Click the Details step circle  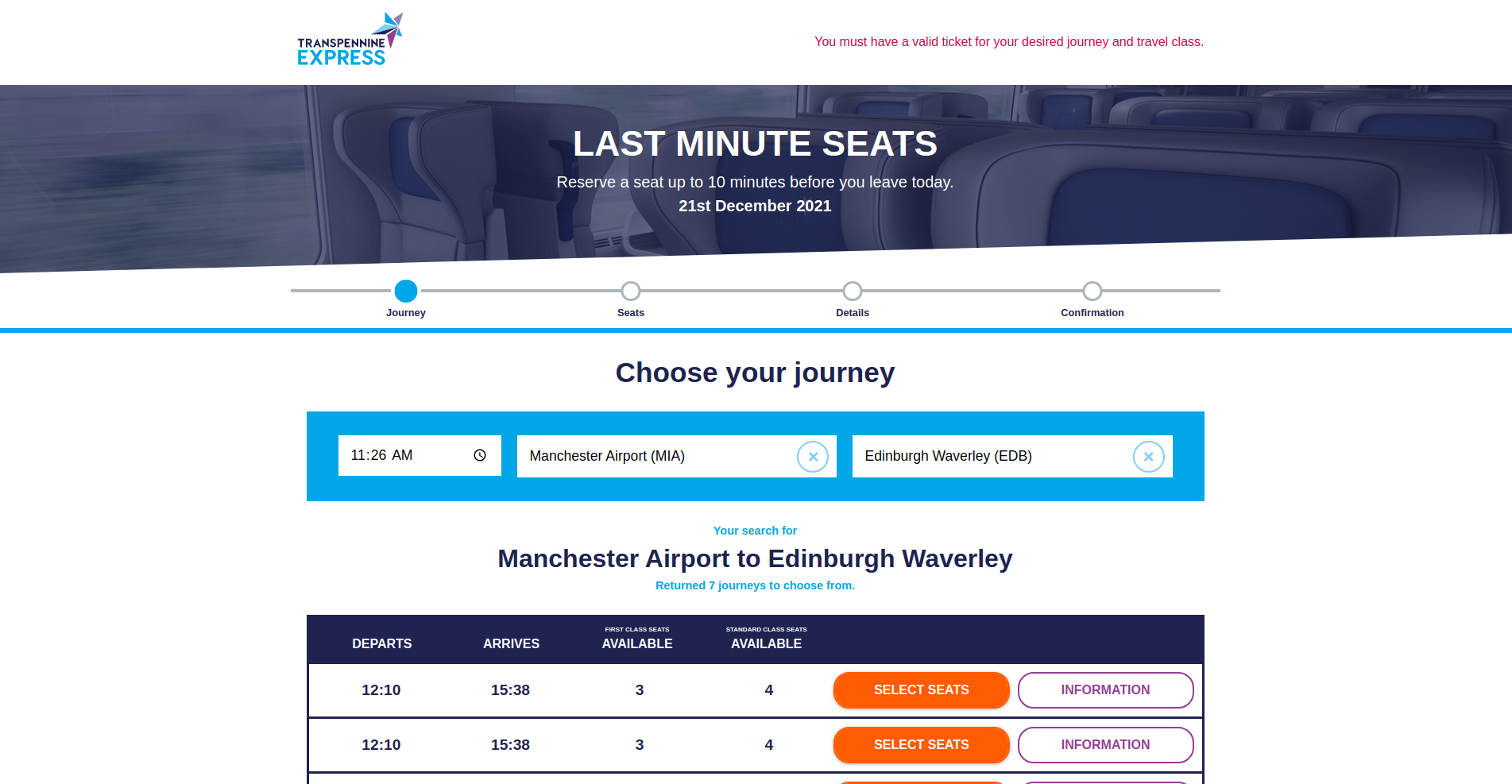pyautogui.click(x=853, y=291)
